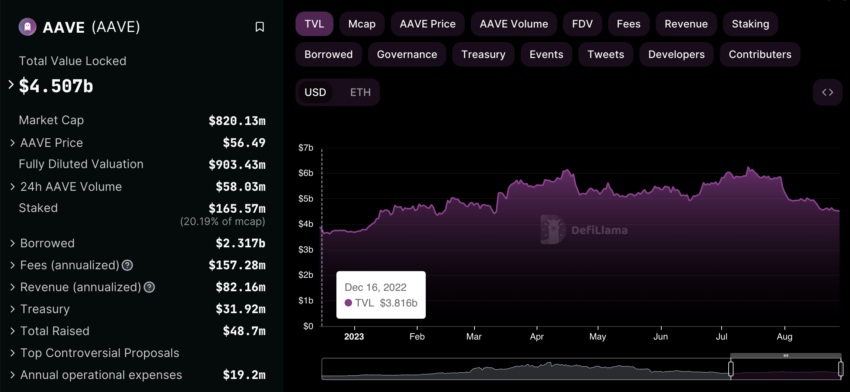Click the Fees annualized help icon
This screenshot has height=392, width=850.
127,265
